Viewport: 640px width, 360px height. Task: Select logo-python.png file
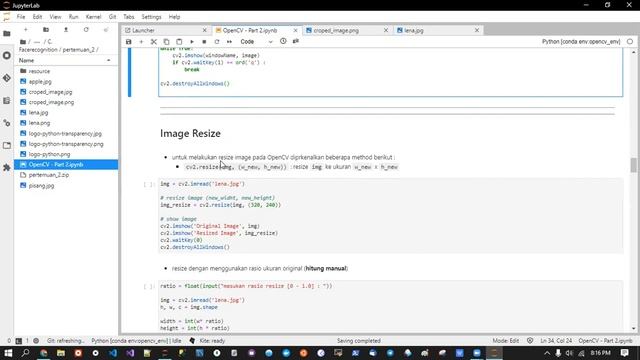66,154
